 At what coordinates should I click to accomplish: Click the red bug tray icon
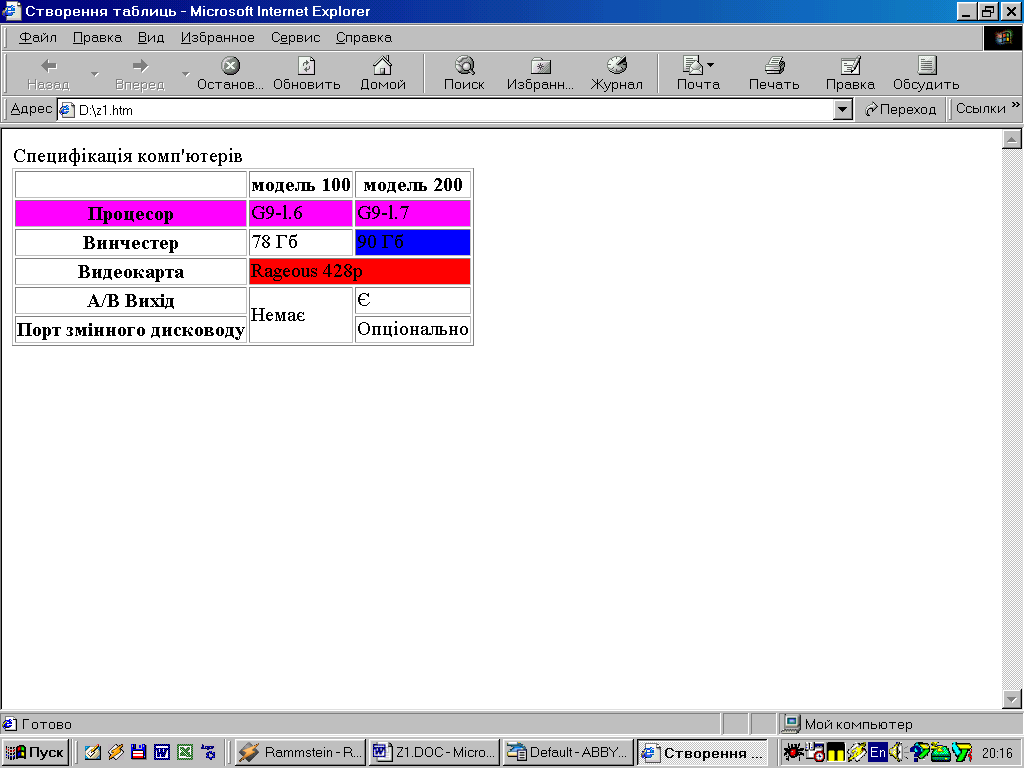click(x=793, y=752)
